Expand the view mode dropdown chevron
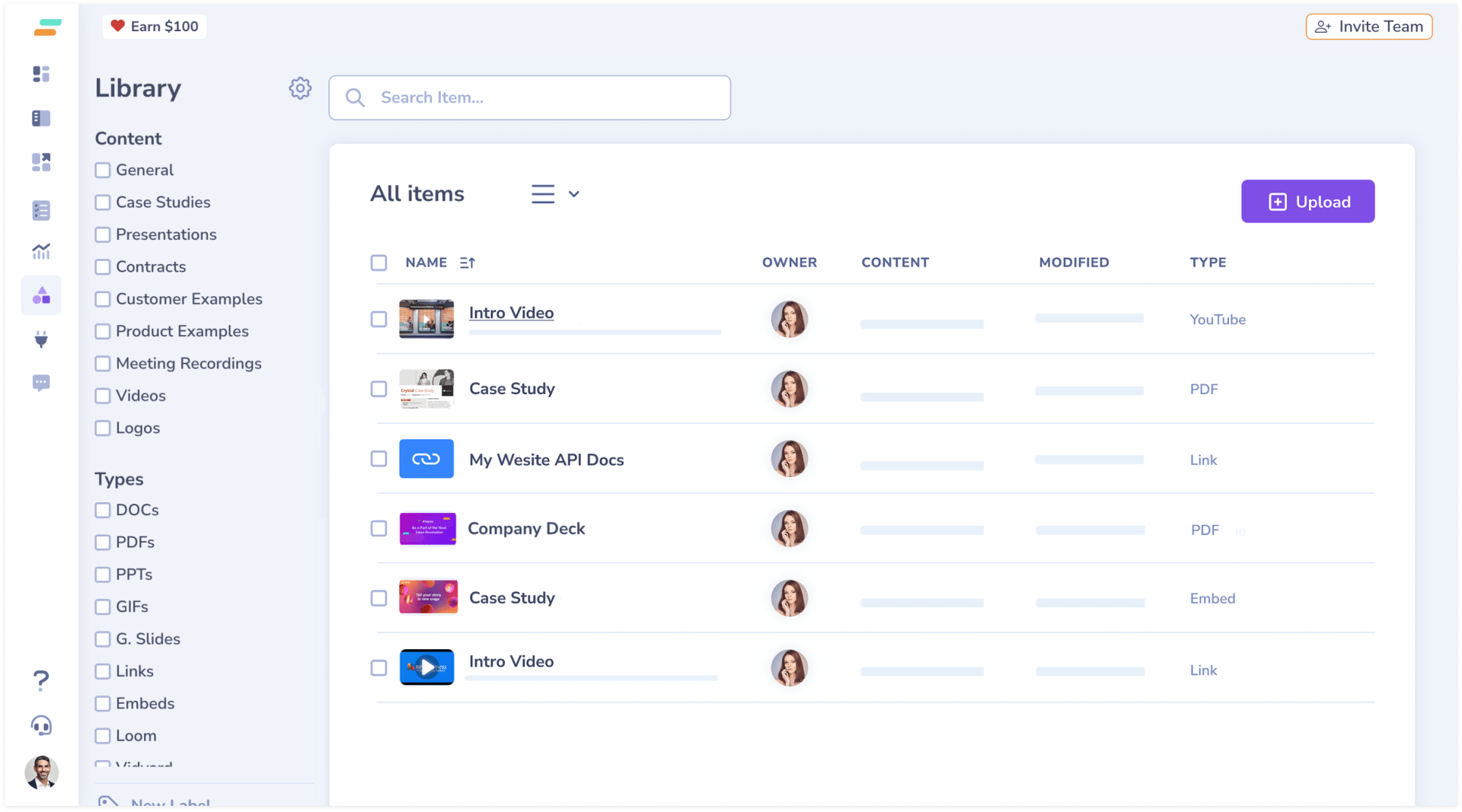This screenshot has height=812, width=1462. [x=574, y=194]
